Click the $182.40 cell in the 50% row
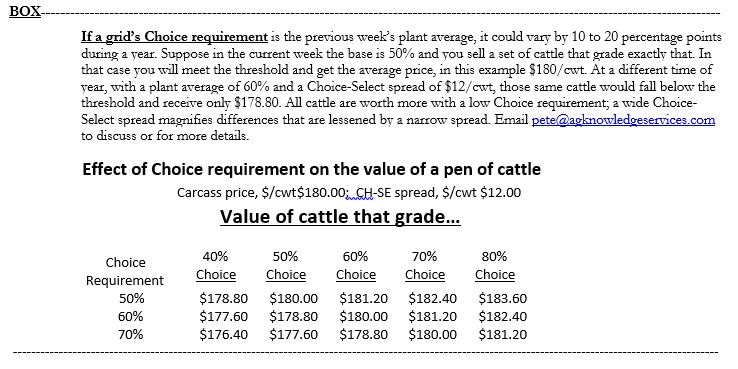This screenshot has width=738, height=369. click(x=433, y=298)
